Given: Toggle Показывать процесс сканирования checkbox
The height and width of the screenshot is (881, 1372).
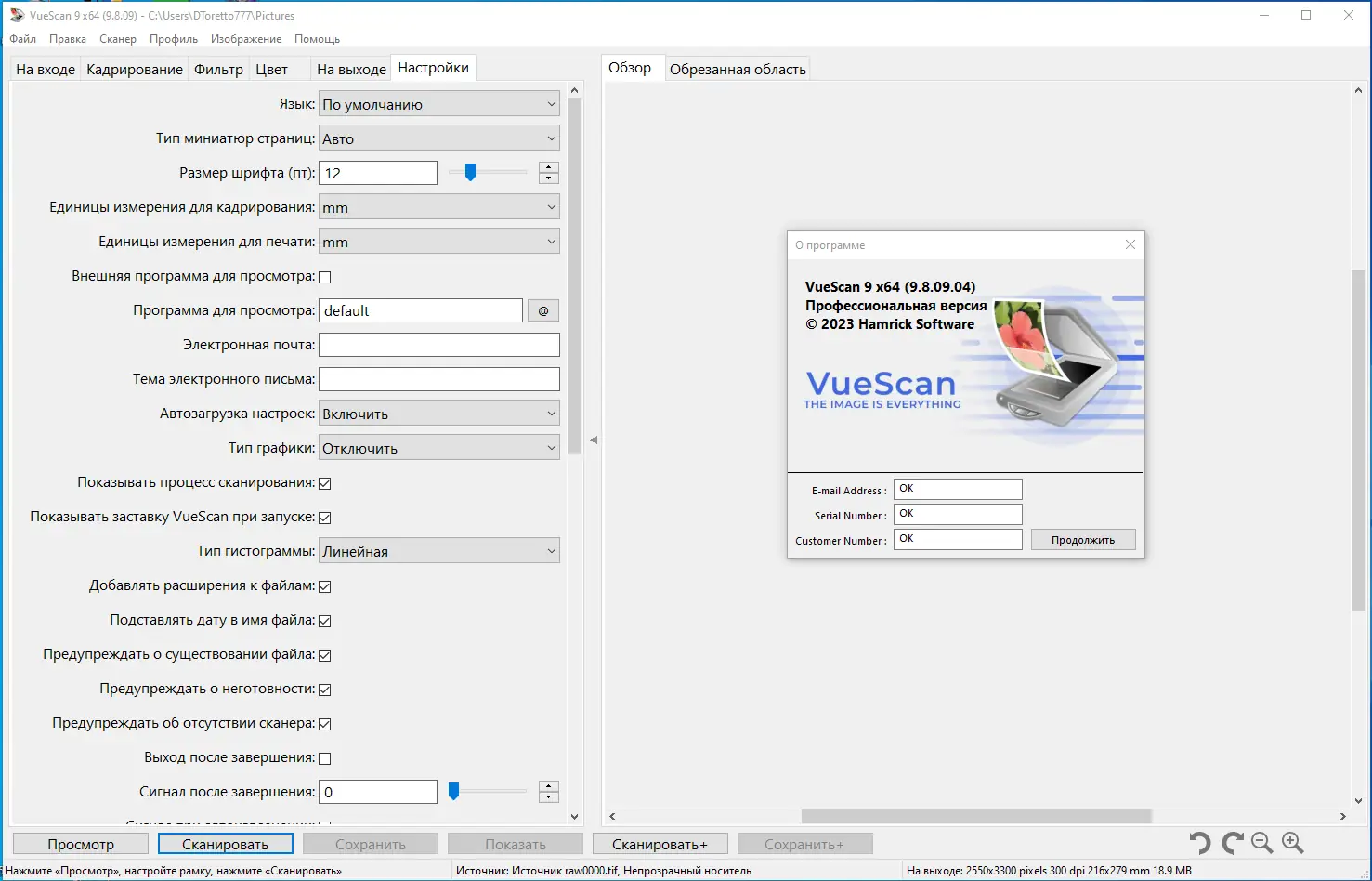Looking at the screenshot, I should click(325, 483).
